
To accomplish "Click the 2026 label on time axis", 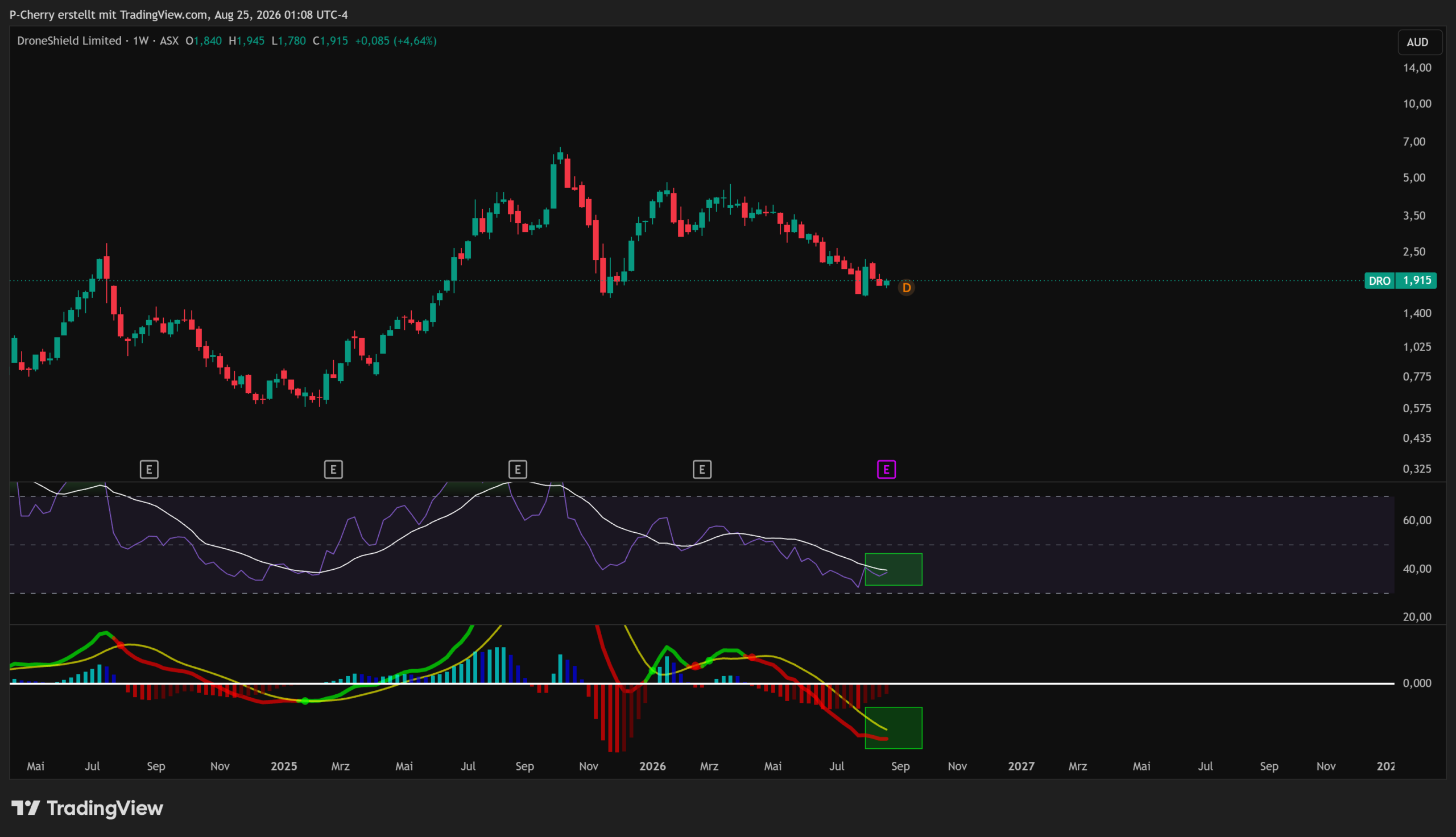I will 652,766.
